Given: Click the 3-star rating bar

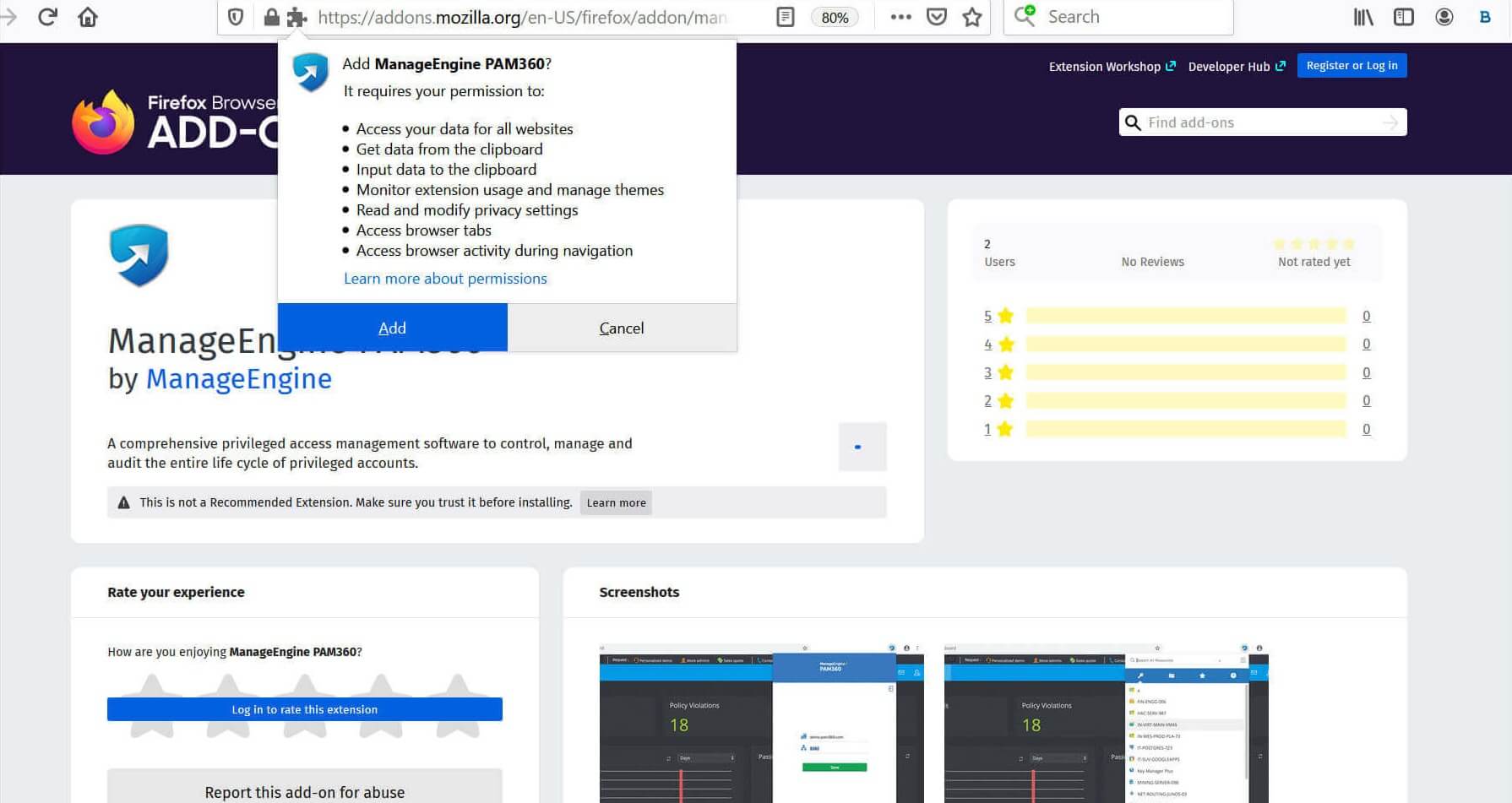Looking at the screenshot, I should point(1186,372).
